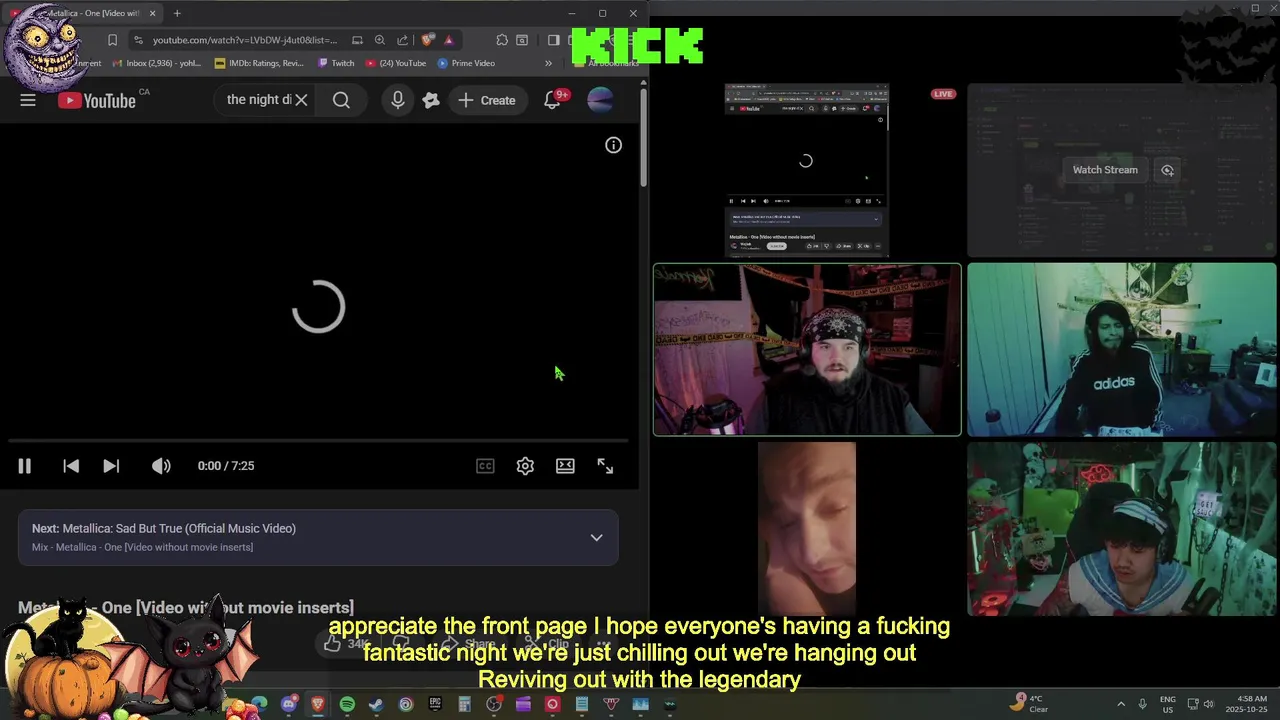Viewport: 1280px width, 720px height.
Task: Bookmark this page icon in toolbar
Action: [x=112, y=40]
